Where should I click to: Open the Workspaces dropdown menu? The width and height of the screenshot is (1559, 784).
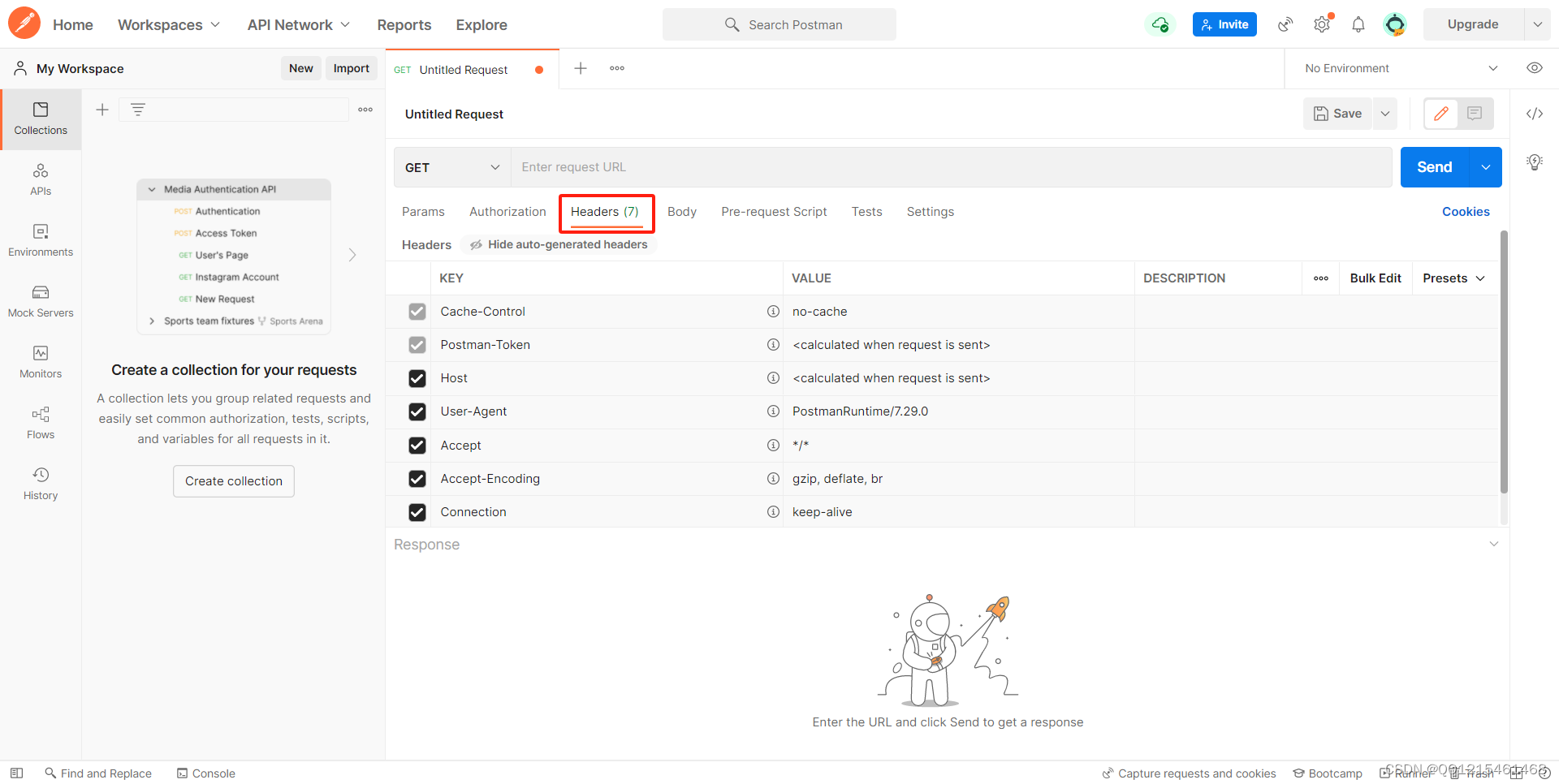(169, 25)
